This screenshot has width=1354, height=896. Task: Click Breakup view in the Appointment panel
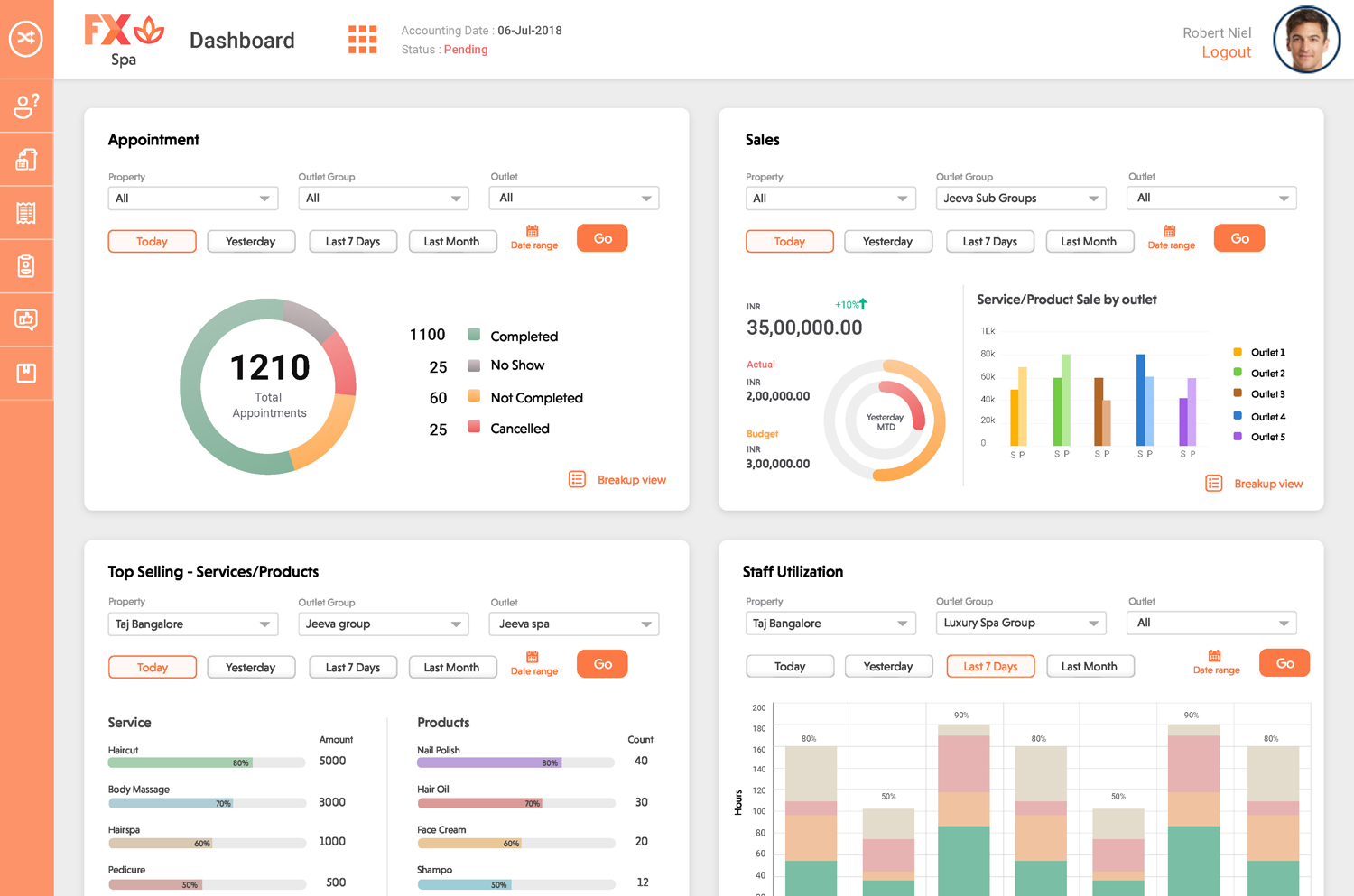coord(631,479)
